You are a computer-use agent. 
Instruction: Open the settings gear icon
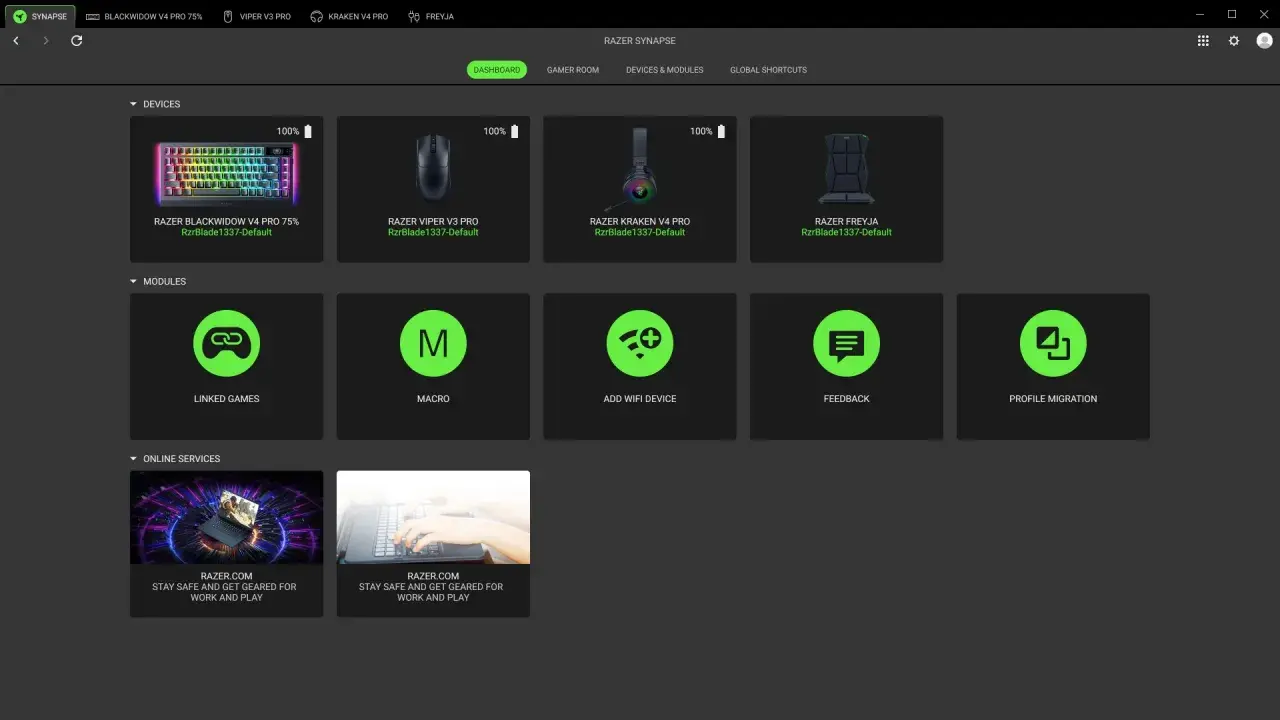tap(1234, 41)
